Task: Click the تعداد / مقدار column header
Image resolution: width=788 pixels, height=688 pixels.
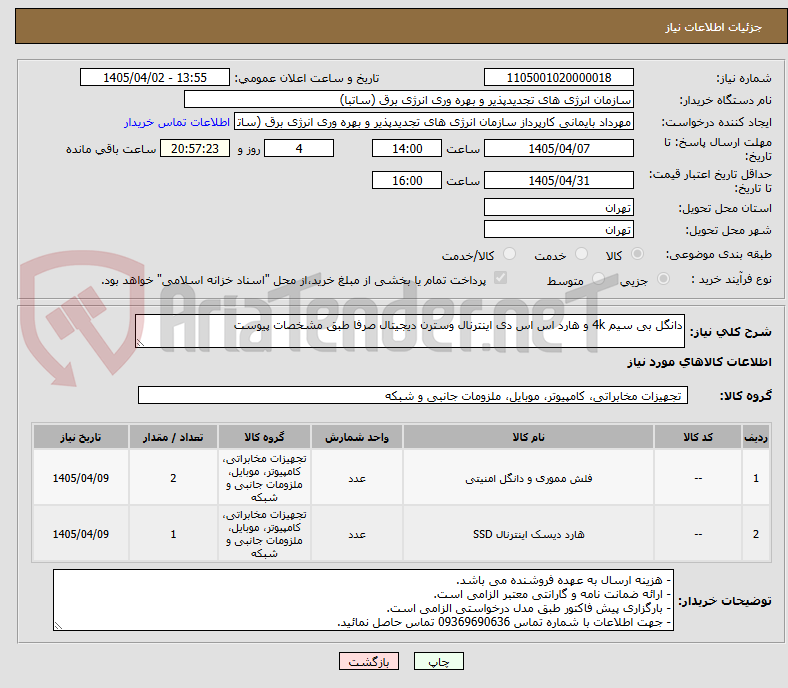Action: coord(173,437)
